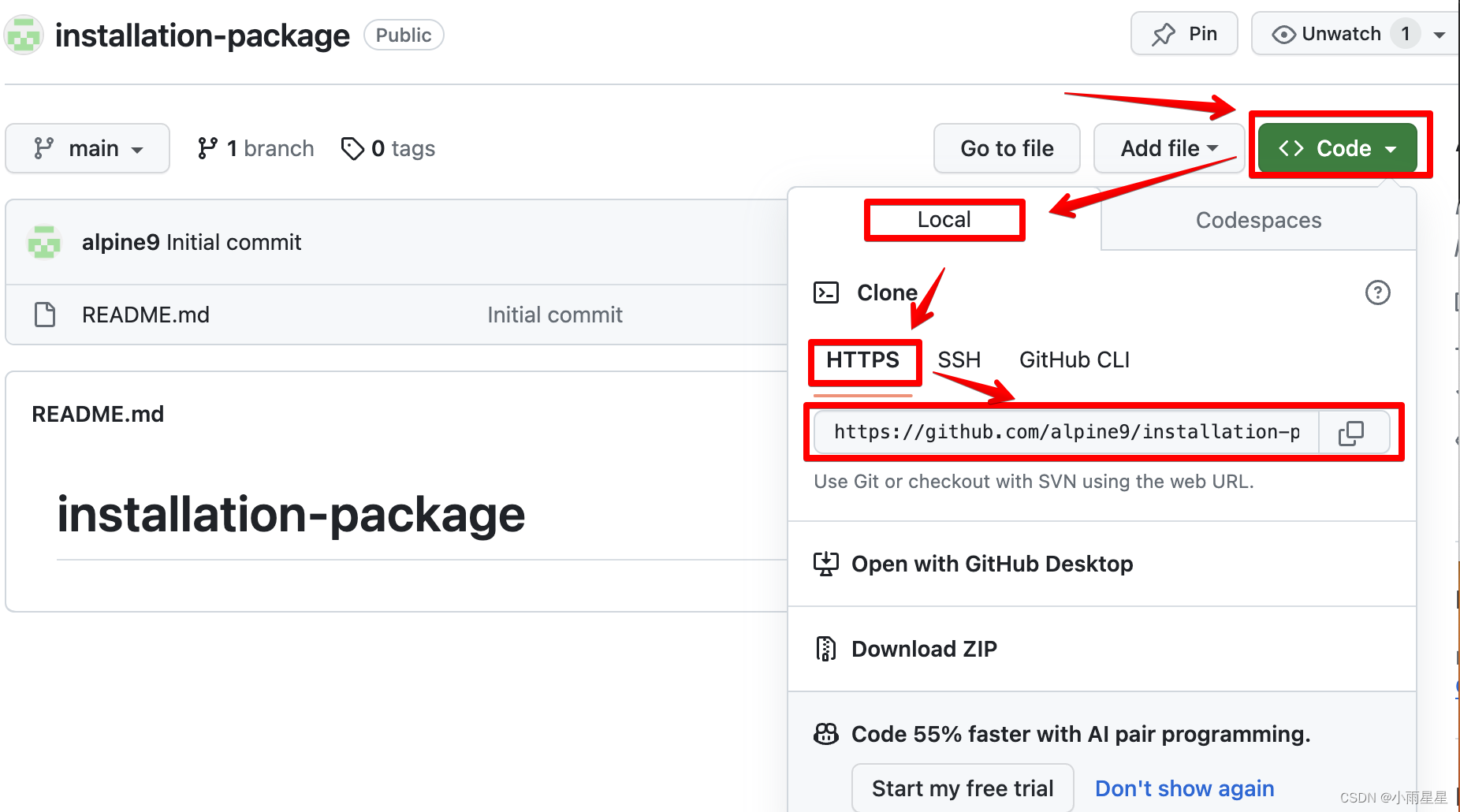The height and width of the screenshot is (812, 1460).
Task: Click the README.md heading above the readme
Action: click(x=98, y=414)
